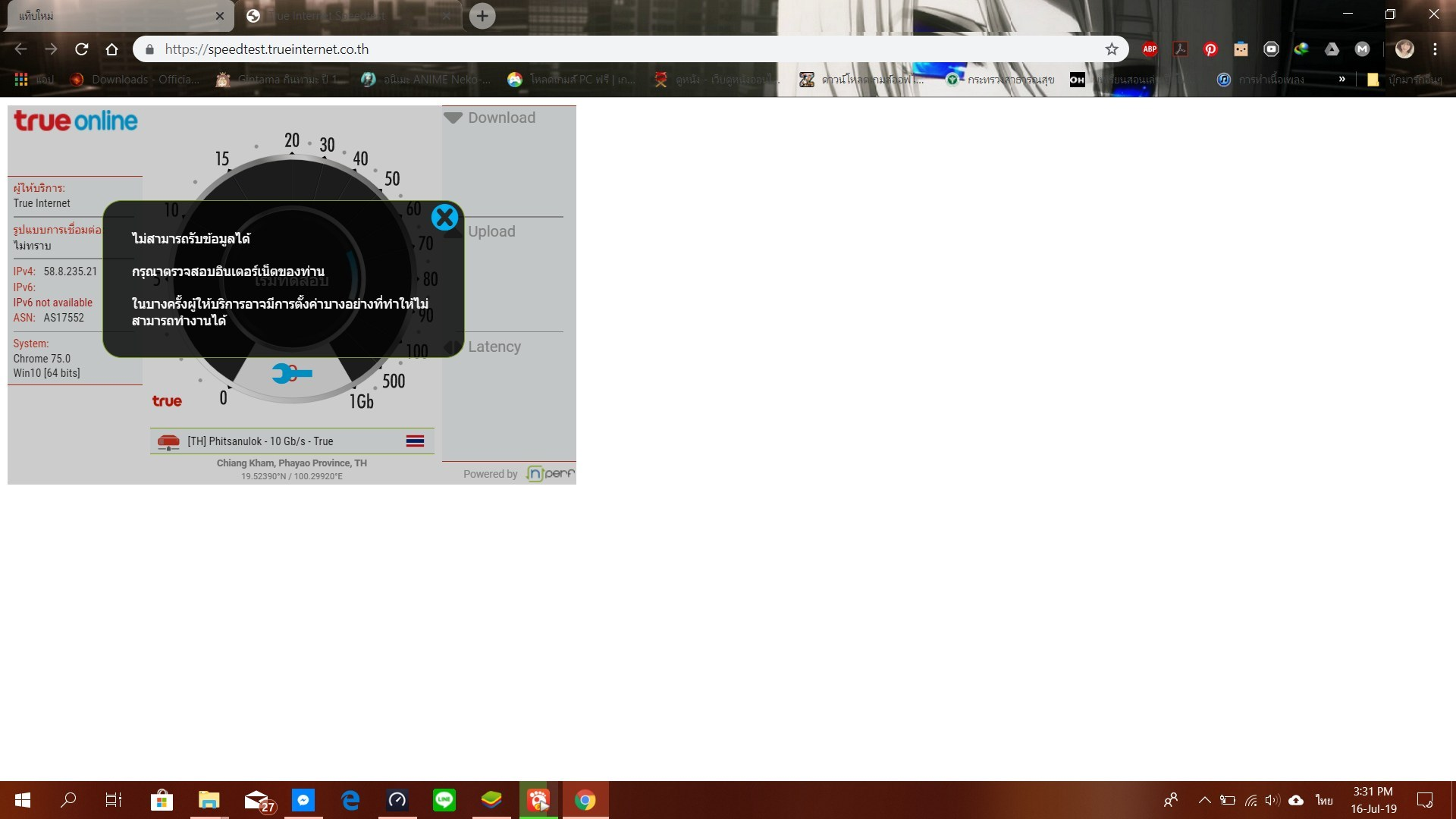The width and height of the screenshot is (1456, 819).
Task: Open Windows taskbar search
Action: 68,800
